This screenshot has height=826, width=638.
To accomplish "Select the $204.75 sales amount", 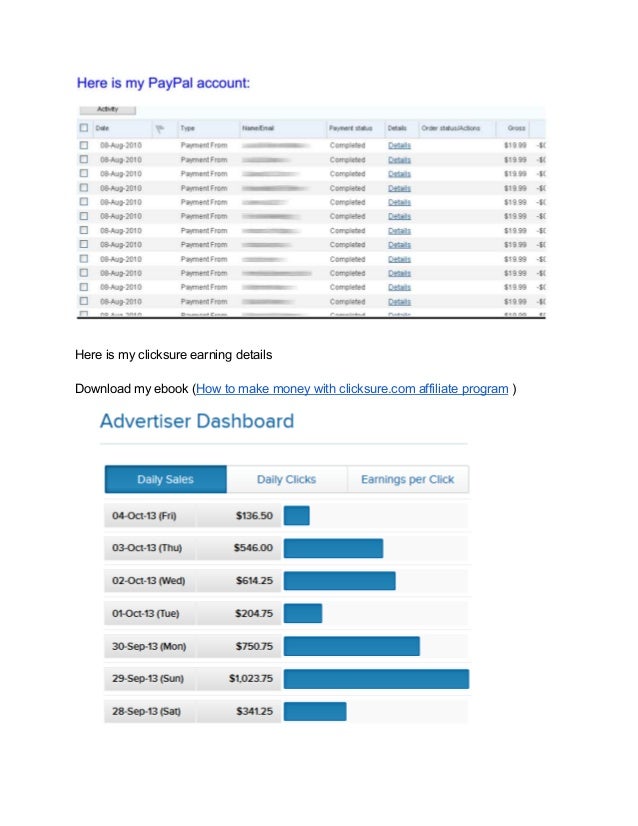I will [254, 613].
